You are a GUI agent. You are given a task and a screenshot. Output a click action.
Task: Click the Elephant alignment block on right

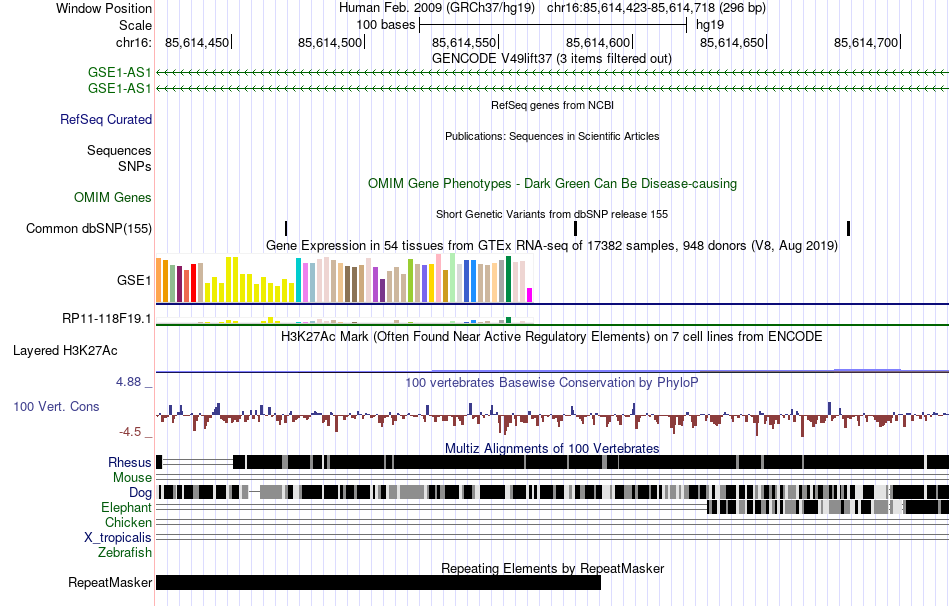828,507
